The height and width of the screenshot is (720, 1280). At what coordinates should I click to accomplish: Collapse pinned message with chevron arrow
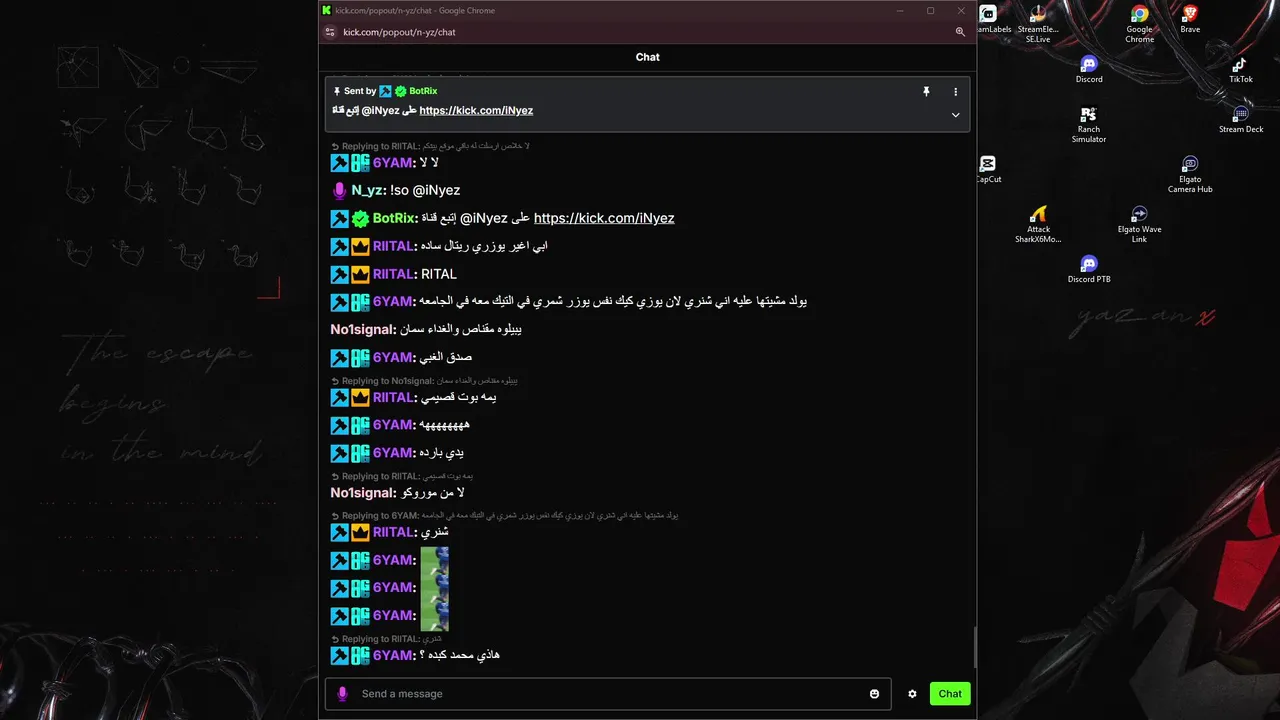955,114
